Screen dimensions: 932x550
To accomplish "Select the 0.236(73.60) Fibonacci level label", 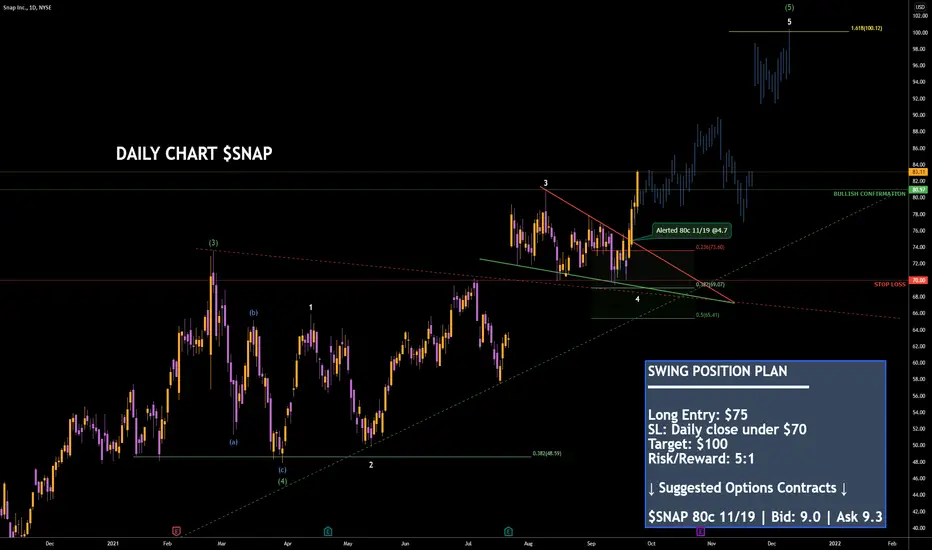I will 710,247.
